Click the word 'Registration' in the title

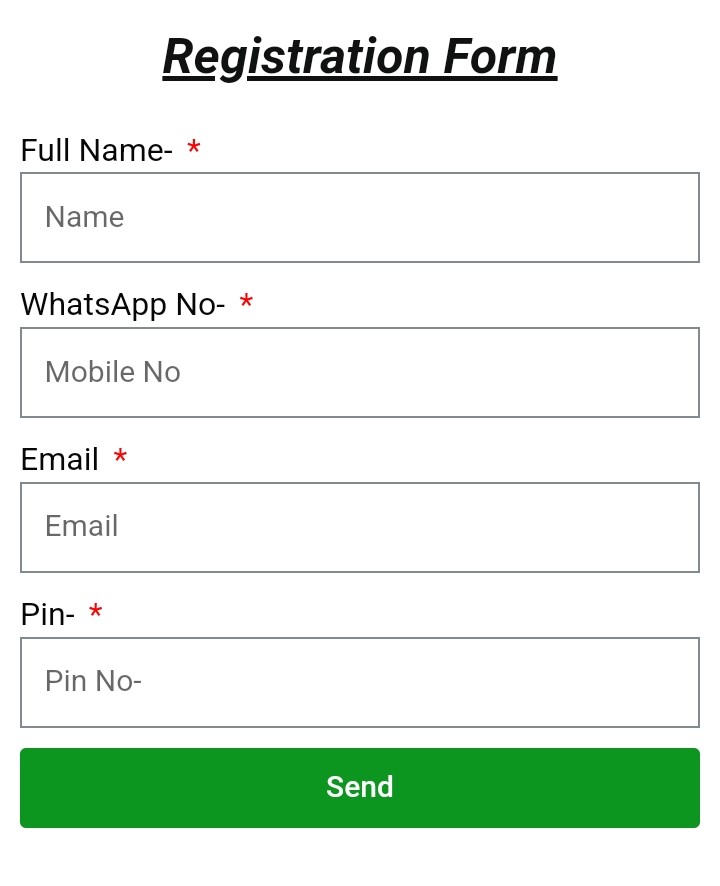point(297,58)
